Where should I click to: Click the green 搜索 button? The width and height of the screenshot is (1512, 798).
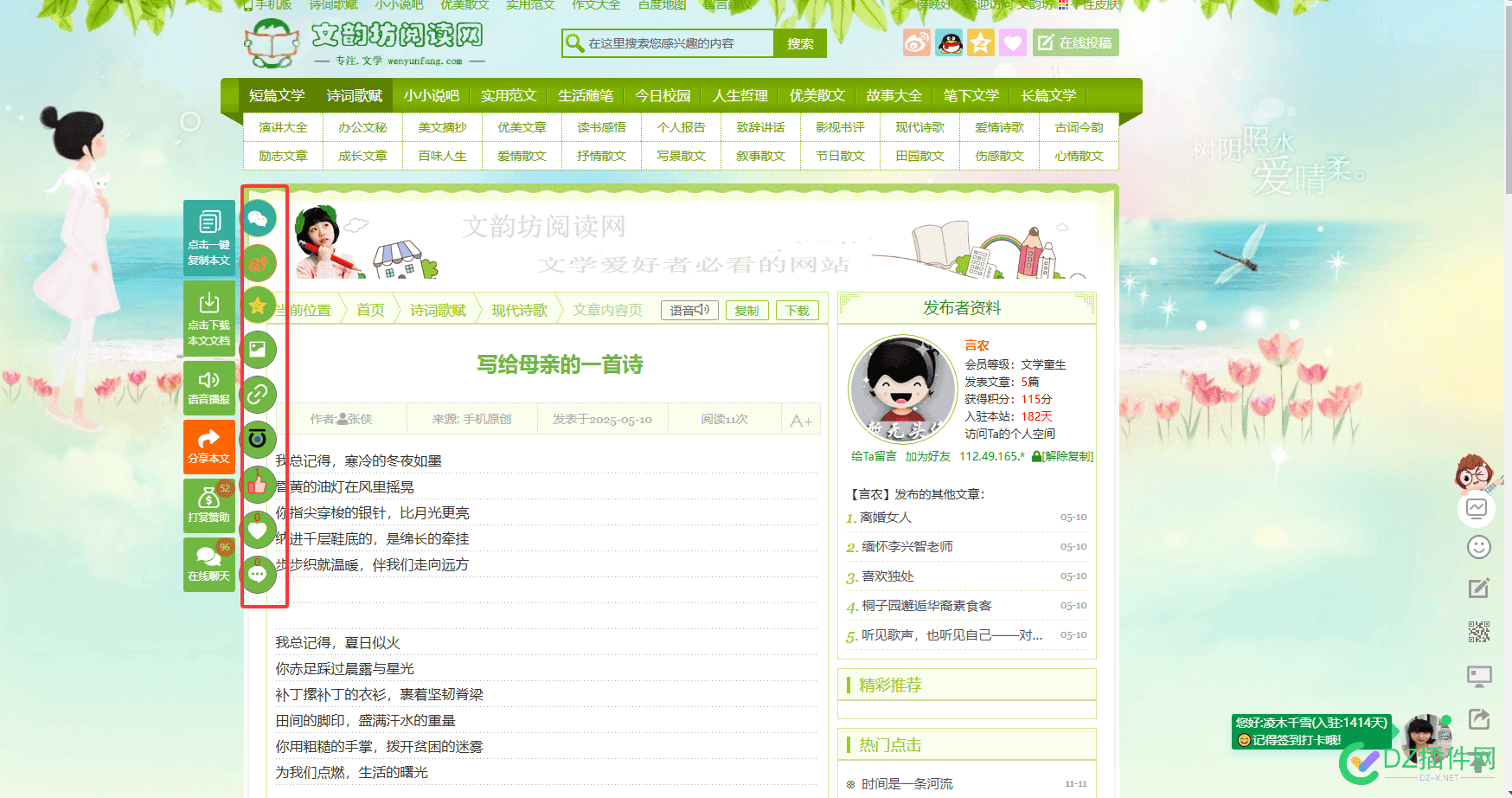click(x=800, y=43)
